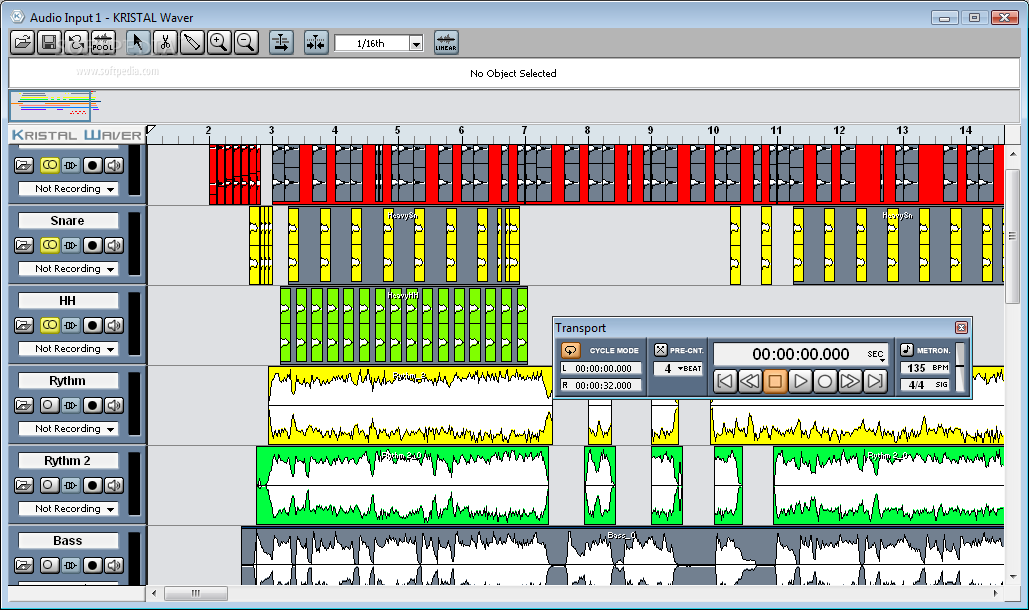
Task: Open SEC time format dropdown
Action: [877, 355]
